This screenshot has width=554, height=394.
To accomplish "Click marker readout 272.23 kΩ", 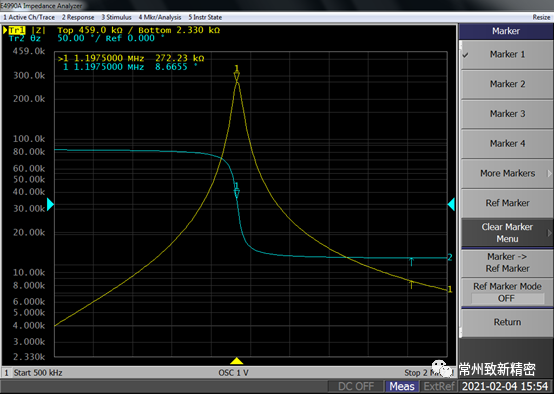I will (180, 58).
